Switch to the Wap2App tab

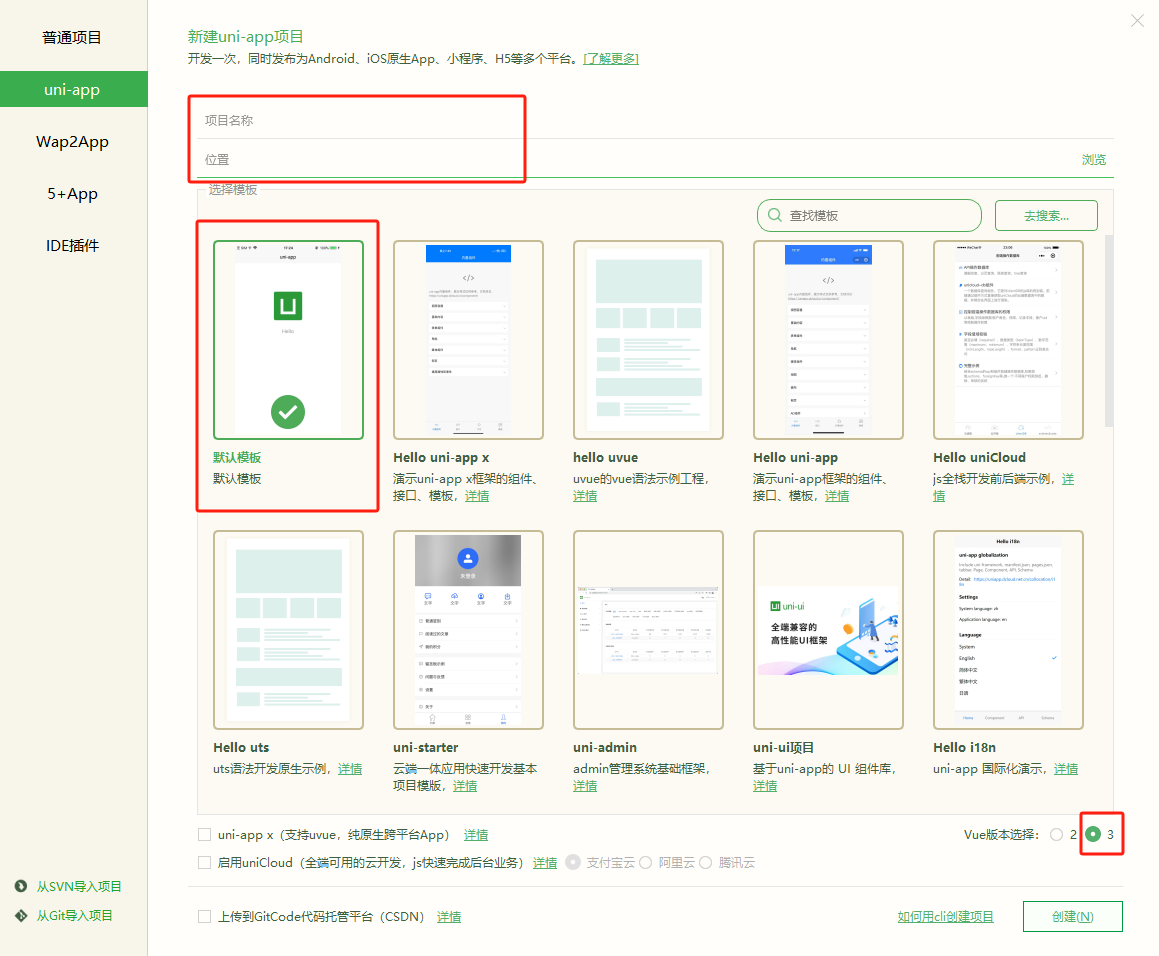[72, 142]
